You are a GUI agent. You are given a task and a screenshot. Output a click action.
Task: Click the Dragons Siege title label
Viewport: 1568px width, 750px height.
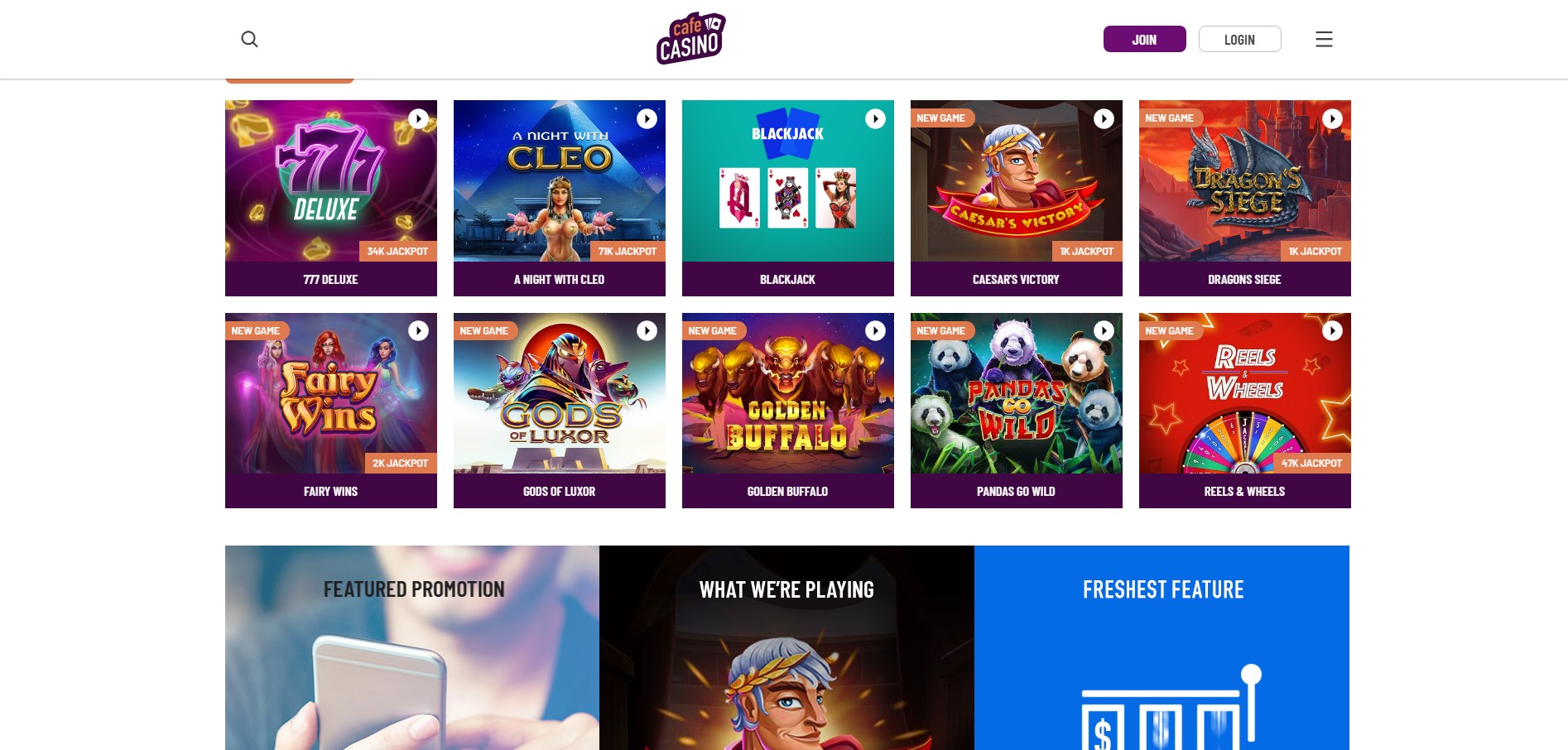coord(1244,280)
